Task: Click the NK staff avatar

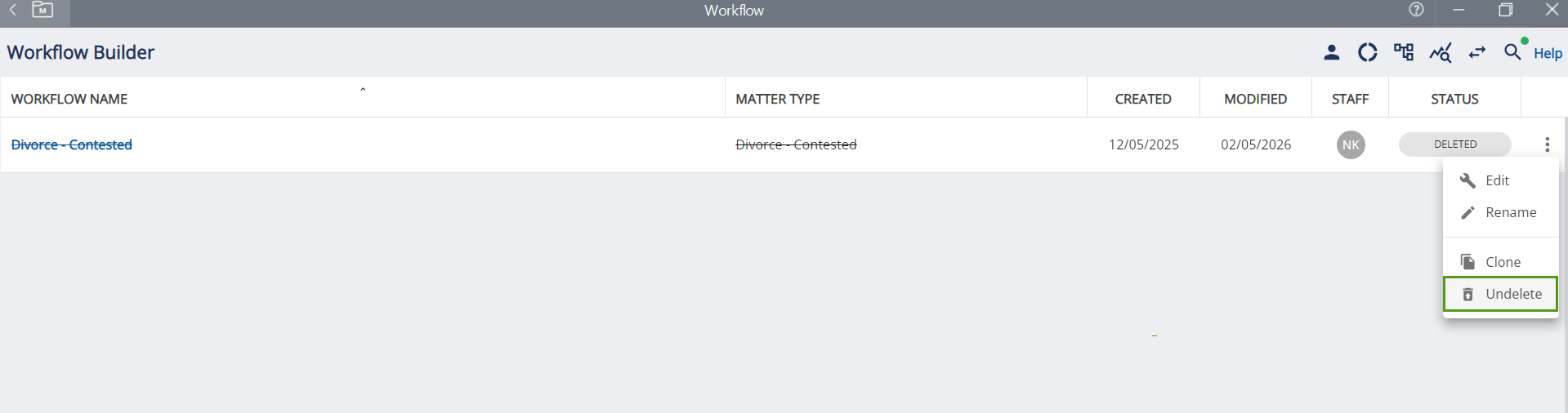Action: 1351,144
